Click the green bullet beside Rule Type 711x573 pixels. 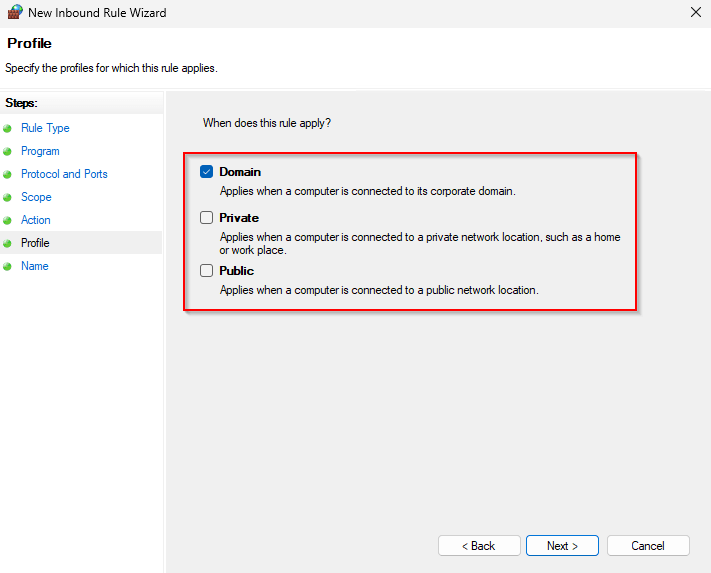8,129
